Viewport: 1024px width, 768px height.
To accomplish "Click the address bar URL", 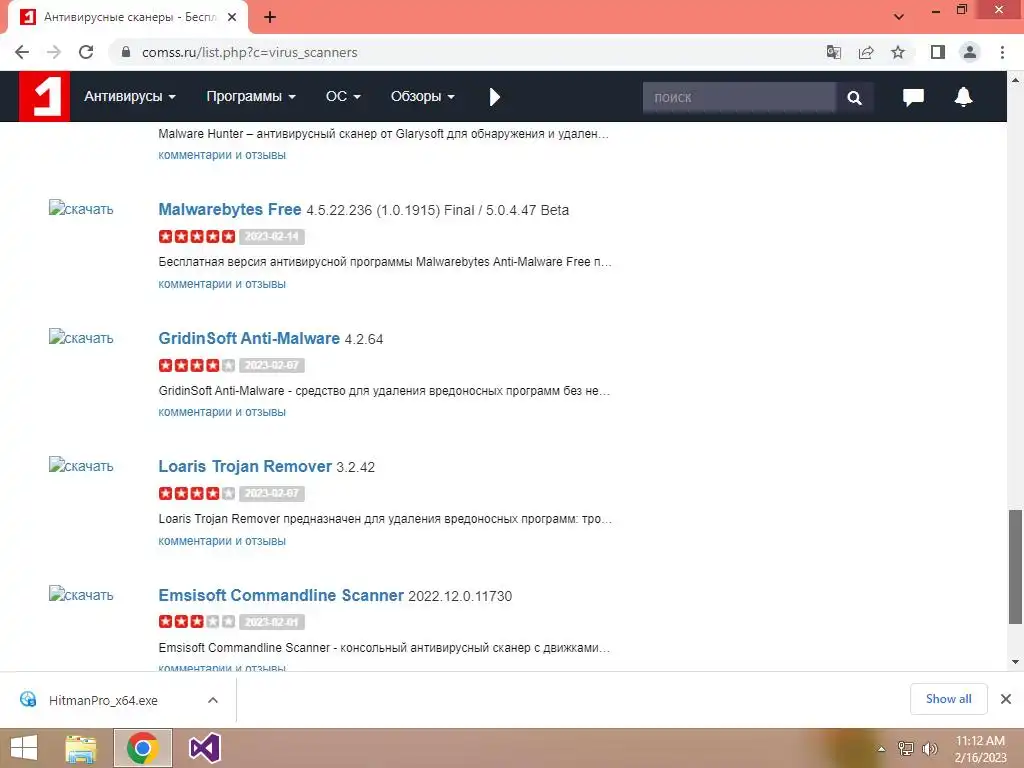I will pos(249,52).
